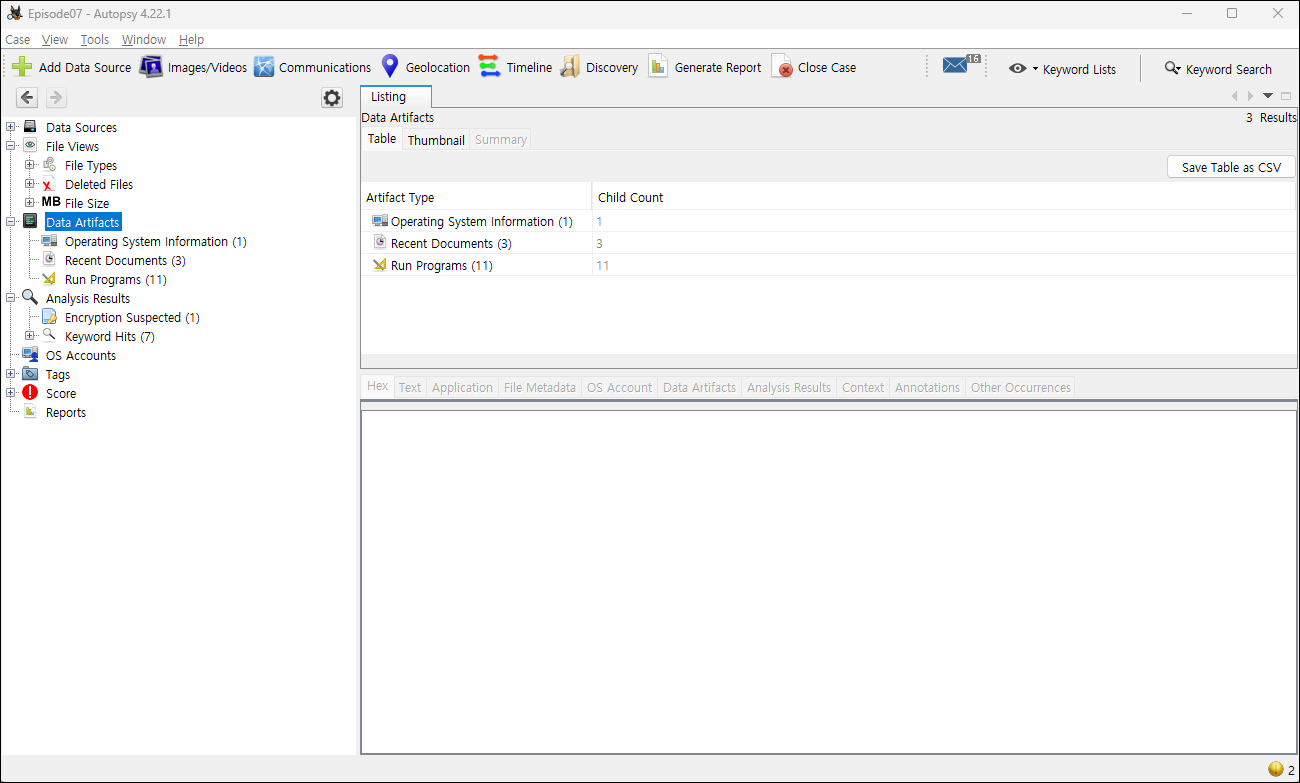Viewport: 1300px width, 783px height.
Task: Expand the Tags node
Action: click(11, 374)
